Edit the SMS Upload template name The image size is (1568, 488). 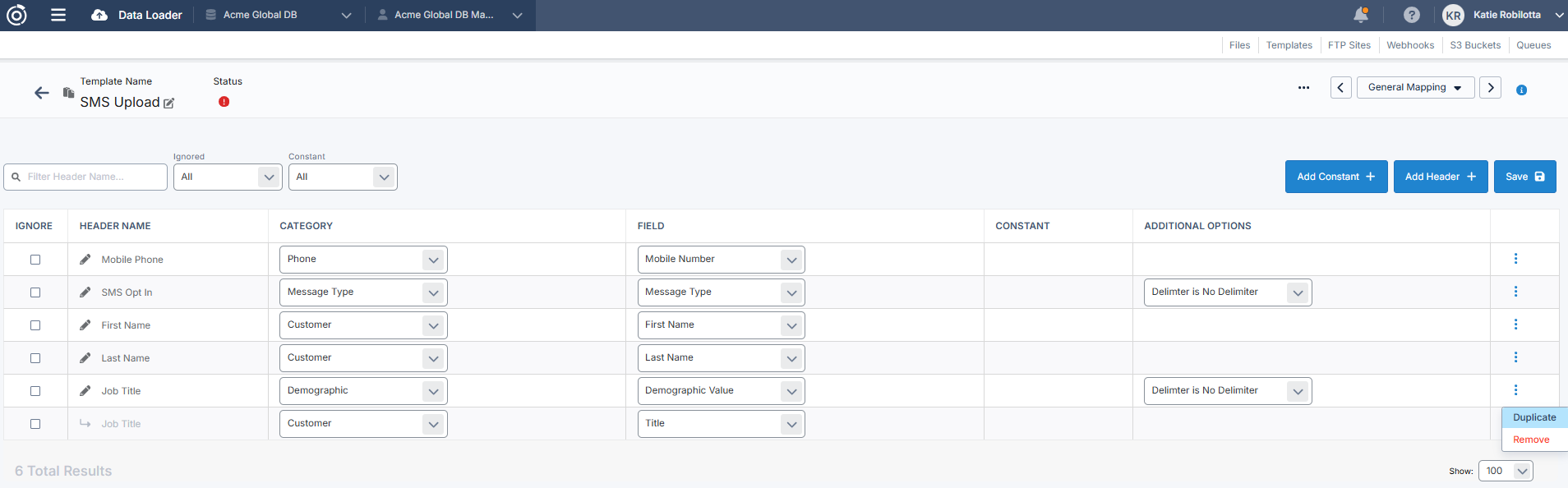[169, 104]
